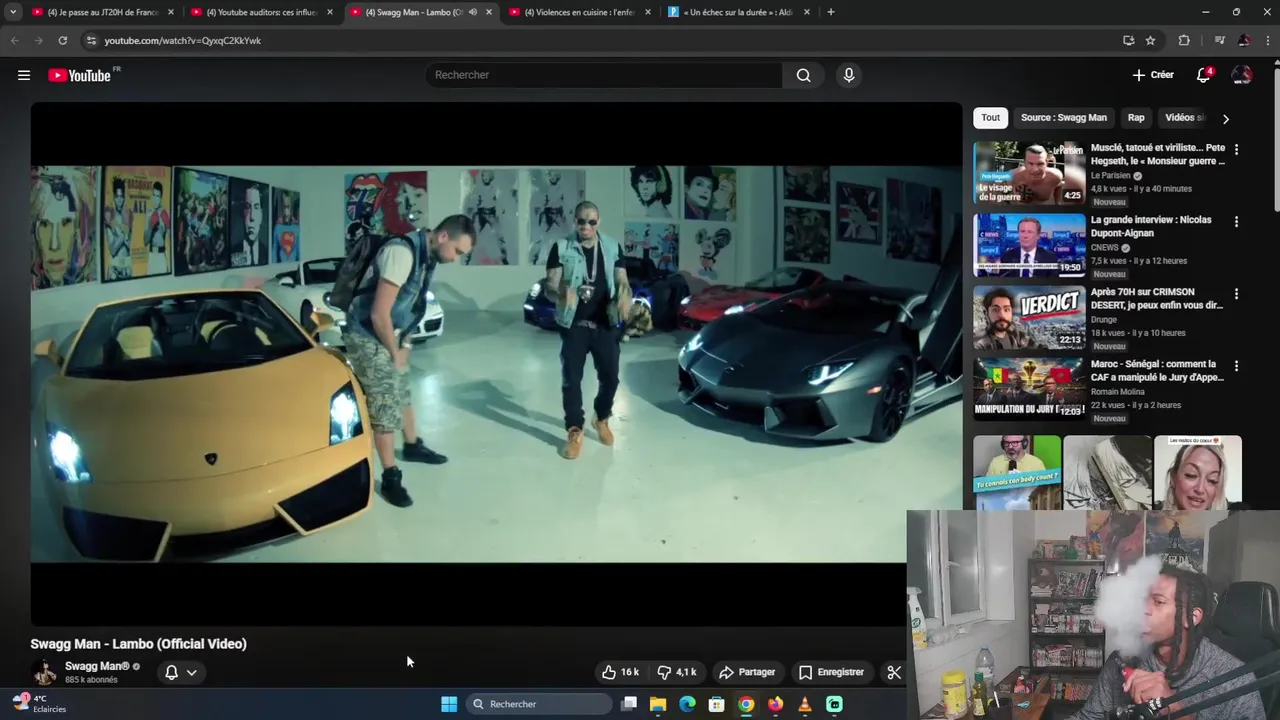
Task: Click the youtube.com address bar URL
Action: [x=183, y=41]
